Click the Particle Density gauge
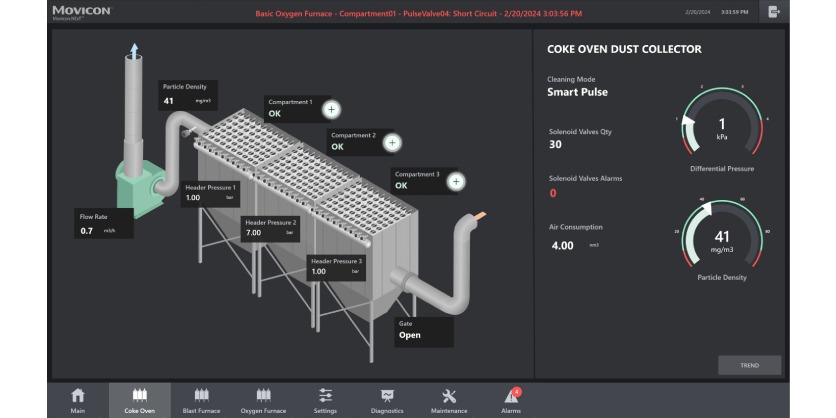Image resolution: width=836 pixels, height=418 pixels. pyautogui.click(x=722, y=235)
